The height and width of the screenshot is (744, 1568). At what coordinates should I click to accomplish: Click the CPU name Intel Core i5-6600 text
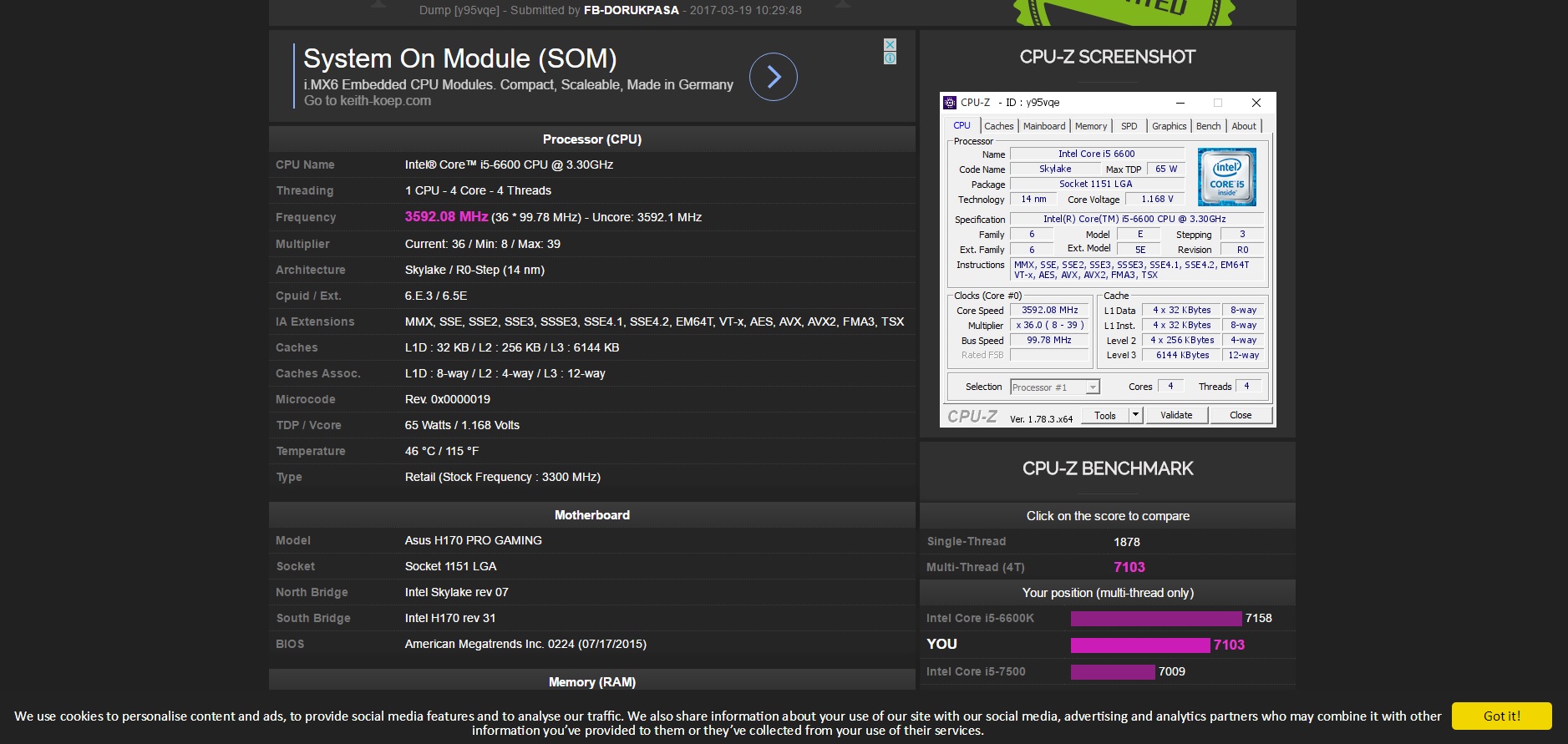(509, 164)
